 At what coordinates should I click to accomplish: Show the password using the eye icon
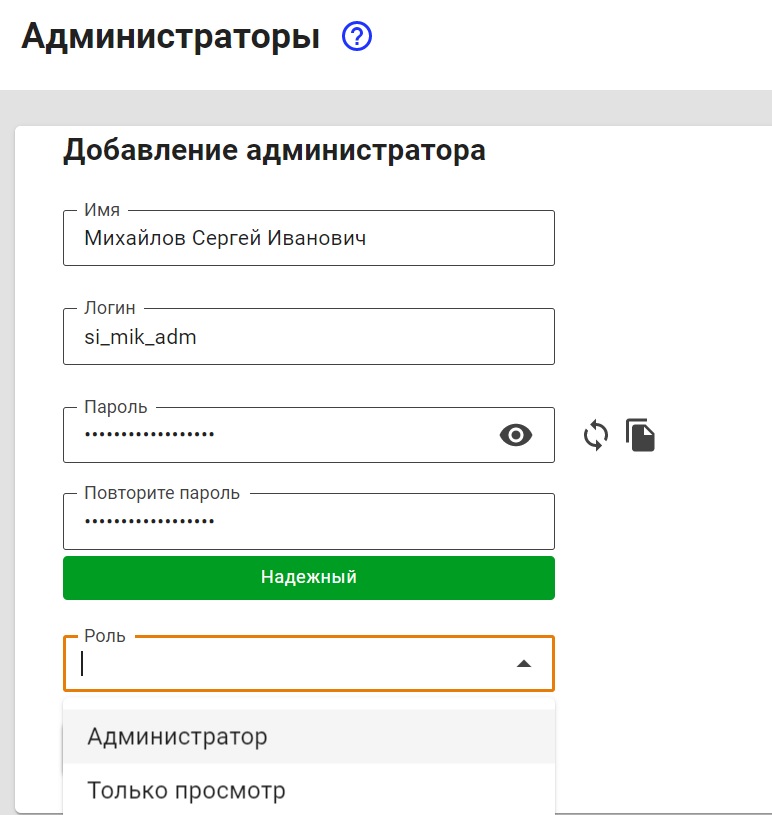tap(516, 435)
